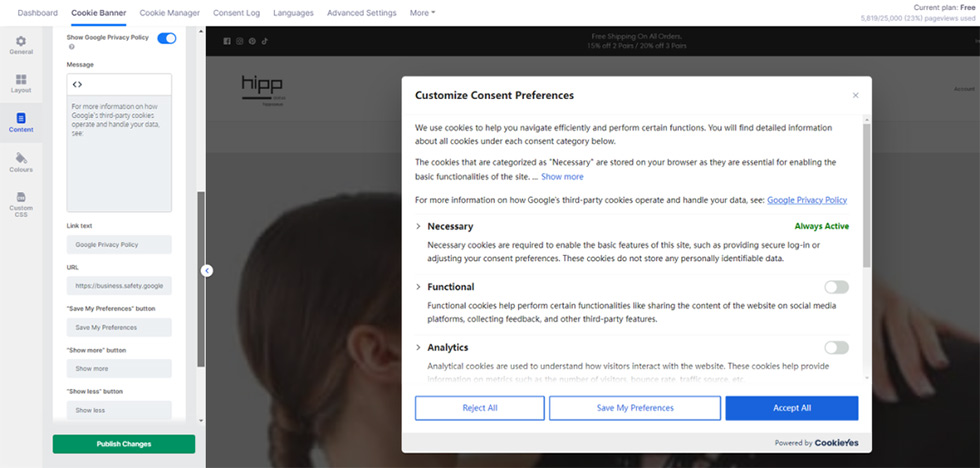Go to the Consent Log tab
980x468 pixels.
tap(235, 13)
